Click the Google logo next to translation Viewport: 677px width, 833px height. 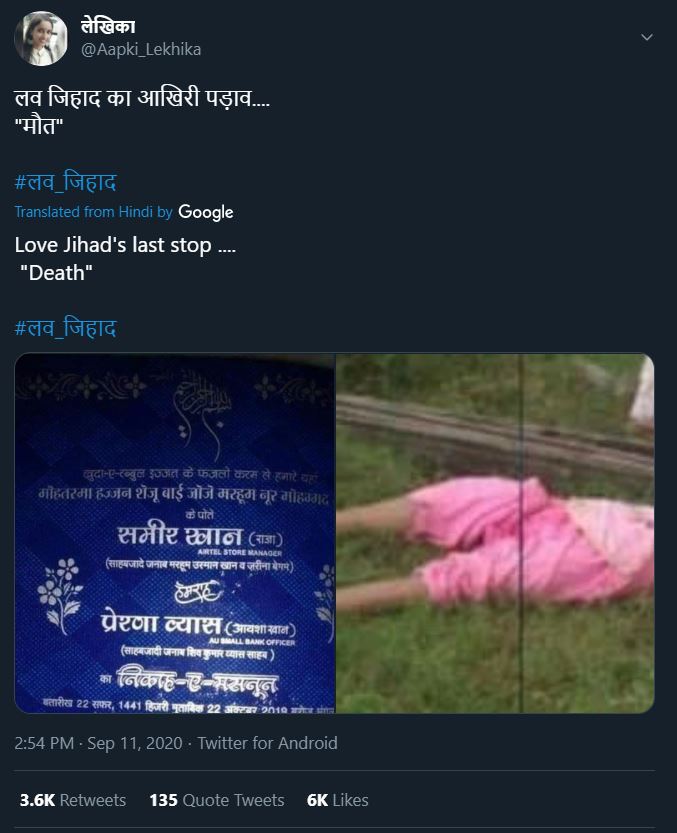pyautogui.click(x=206, y=212)
